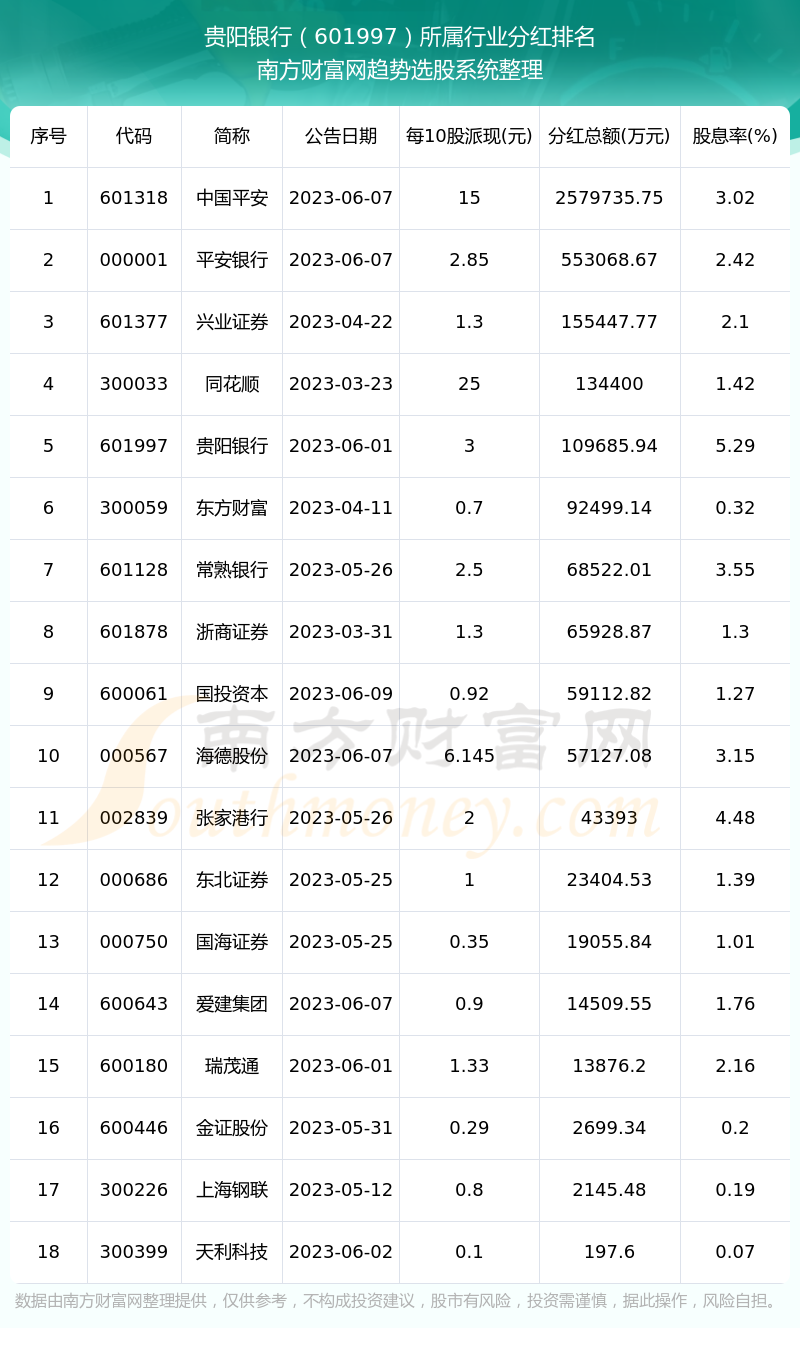Click stock code 002839
The width and height of the screenshot is (800, 1350).
point(134,818)
